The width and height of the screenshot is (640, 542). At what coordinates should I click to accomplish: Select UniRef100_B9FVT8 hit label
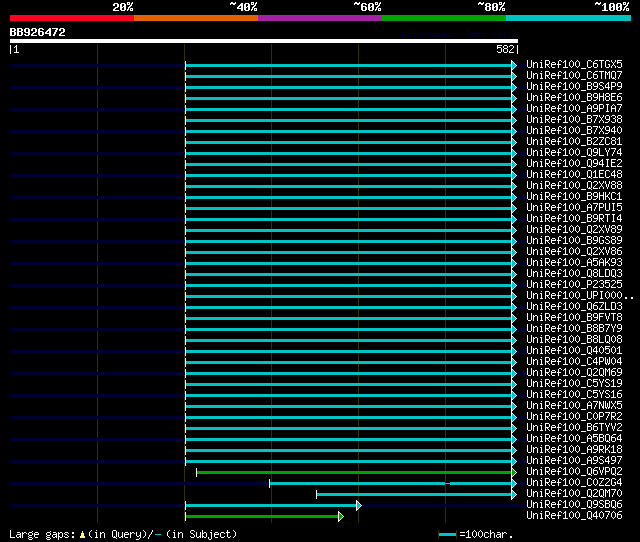point(574,318)
